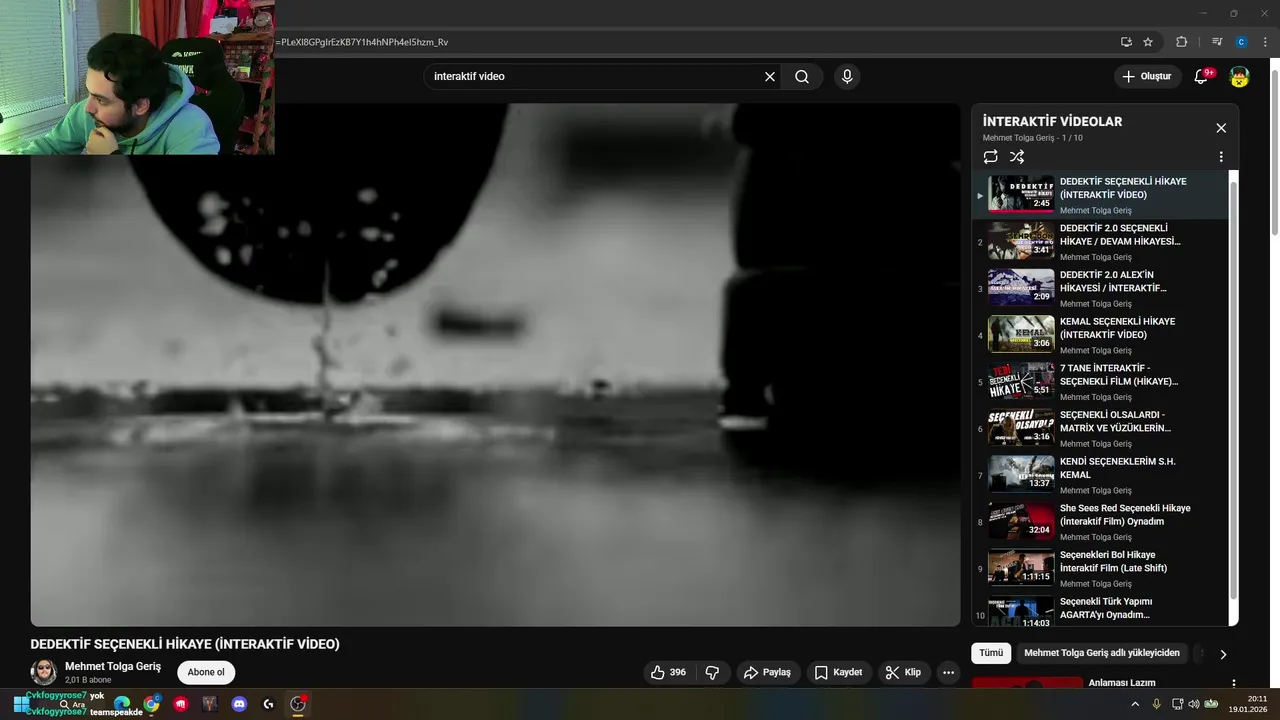Viewport: 1280px width, 720px height.
Task: Play DEDEKTİF SEÇENEKLİ HİKAYE playlist item
Action: [x=1100, y=195]
